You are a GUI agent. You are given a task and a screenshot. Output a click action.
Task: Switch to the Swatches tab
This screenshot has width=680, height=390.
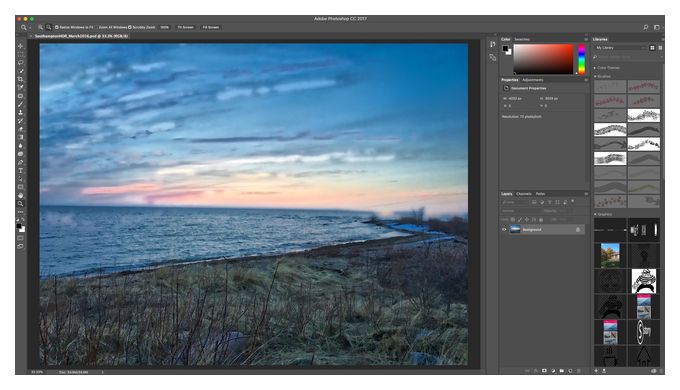[x=522, y=39]
